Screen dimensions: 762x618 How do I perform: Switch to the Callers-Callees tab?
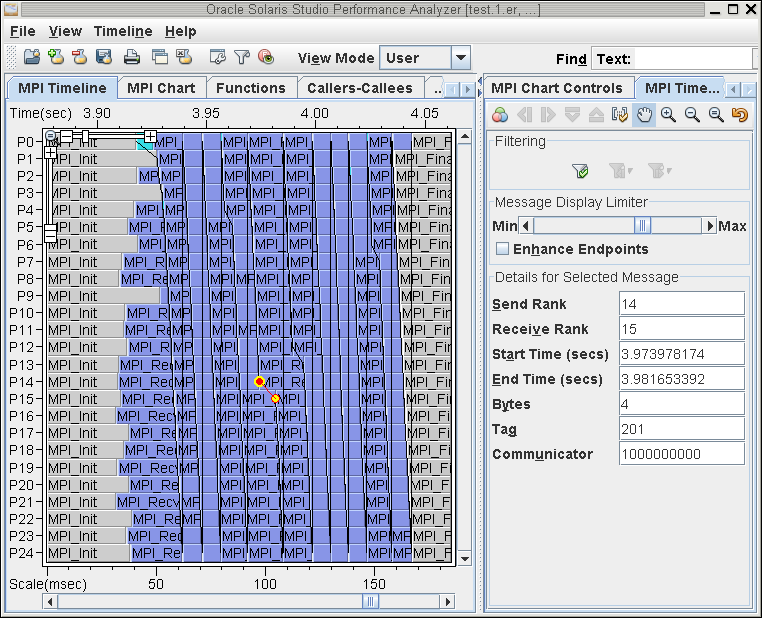click(x=360, y=88)
